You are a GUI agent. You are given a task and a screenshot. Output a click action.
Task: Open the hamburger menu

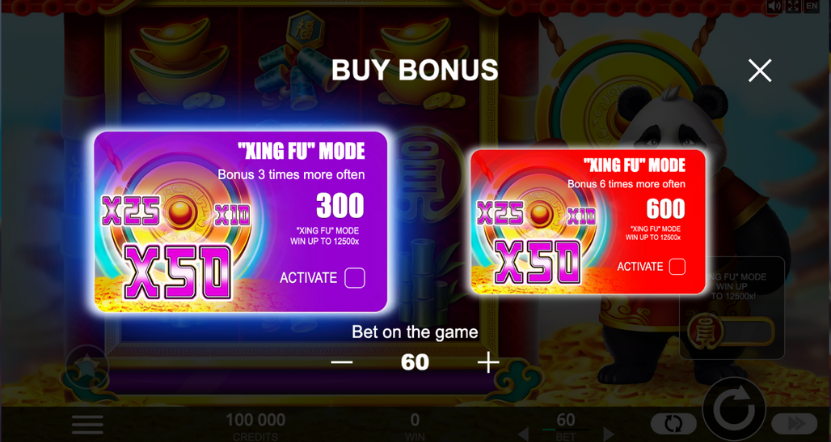pyautogui.click(x=87, y=425)
